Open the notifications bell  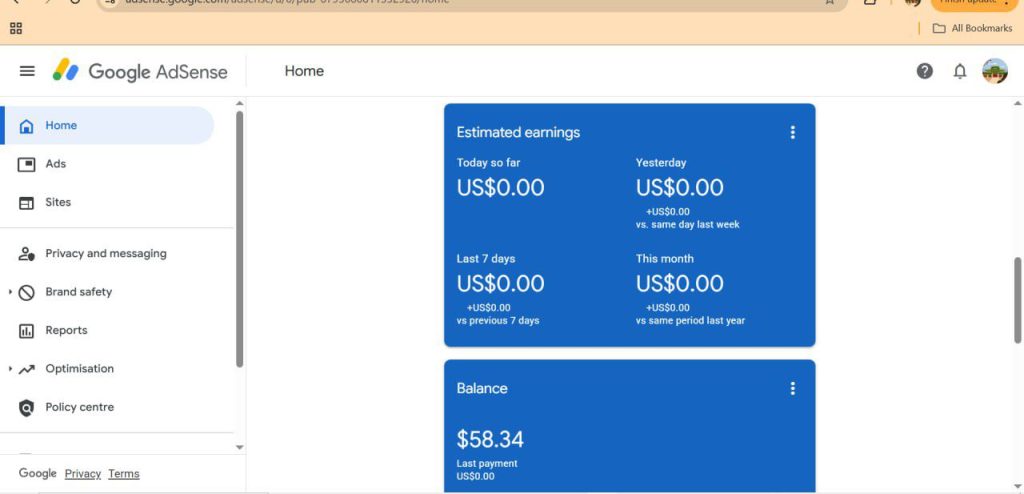[x=960, y=71]
